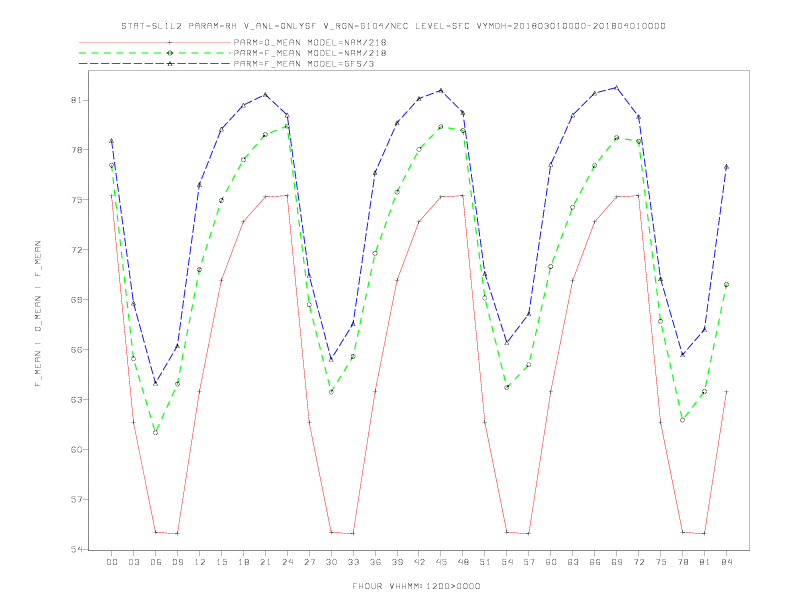Image resolution: width=792 pixels, height=612 pixels.
Task: Click the x-axis forecast hour label 39
Action: click(x=397, y=562)
